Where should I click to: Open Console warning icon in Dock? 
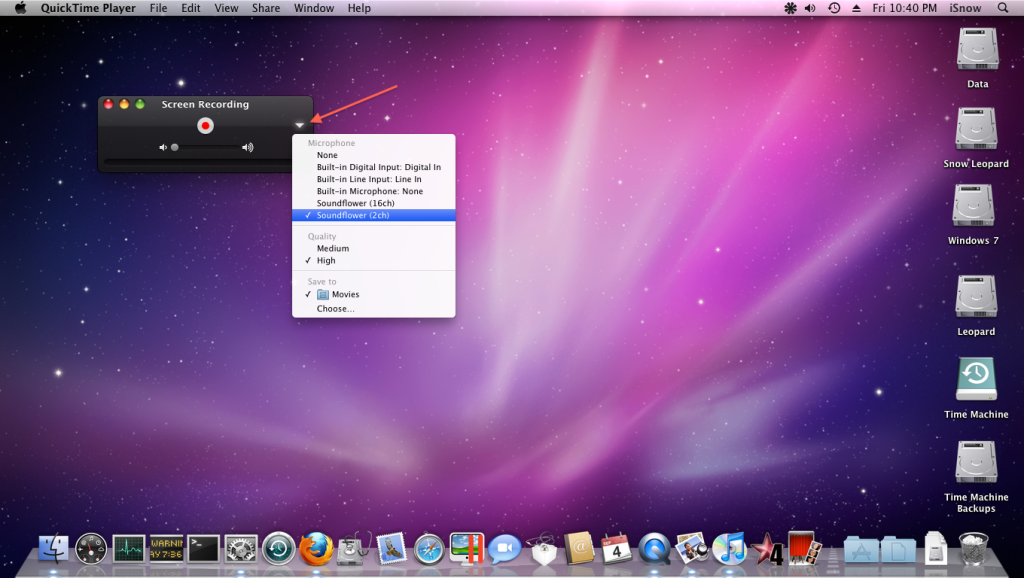click(x=167, y=549)
